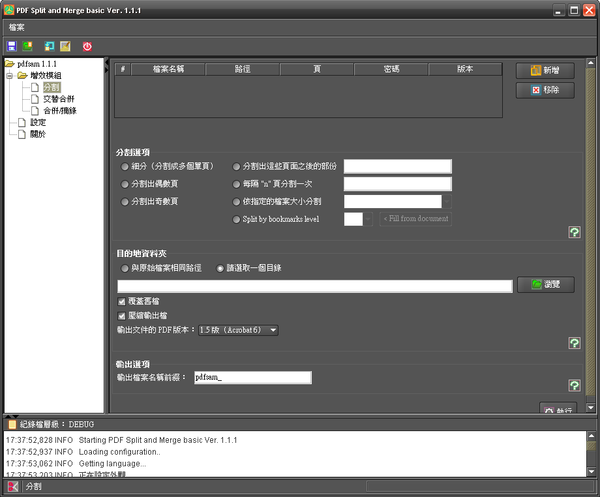The width and height of the screenshot is (600, 497).
Task: Click the pdfsam 1.1.1 root folder icon
Action: click(10, 64)
